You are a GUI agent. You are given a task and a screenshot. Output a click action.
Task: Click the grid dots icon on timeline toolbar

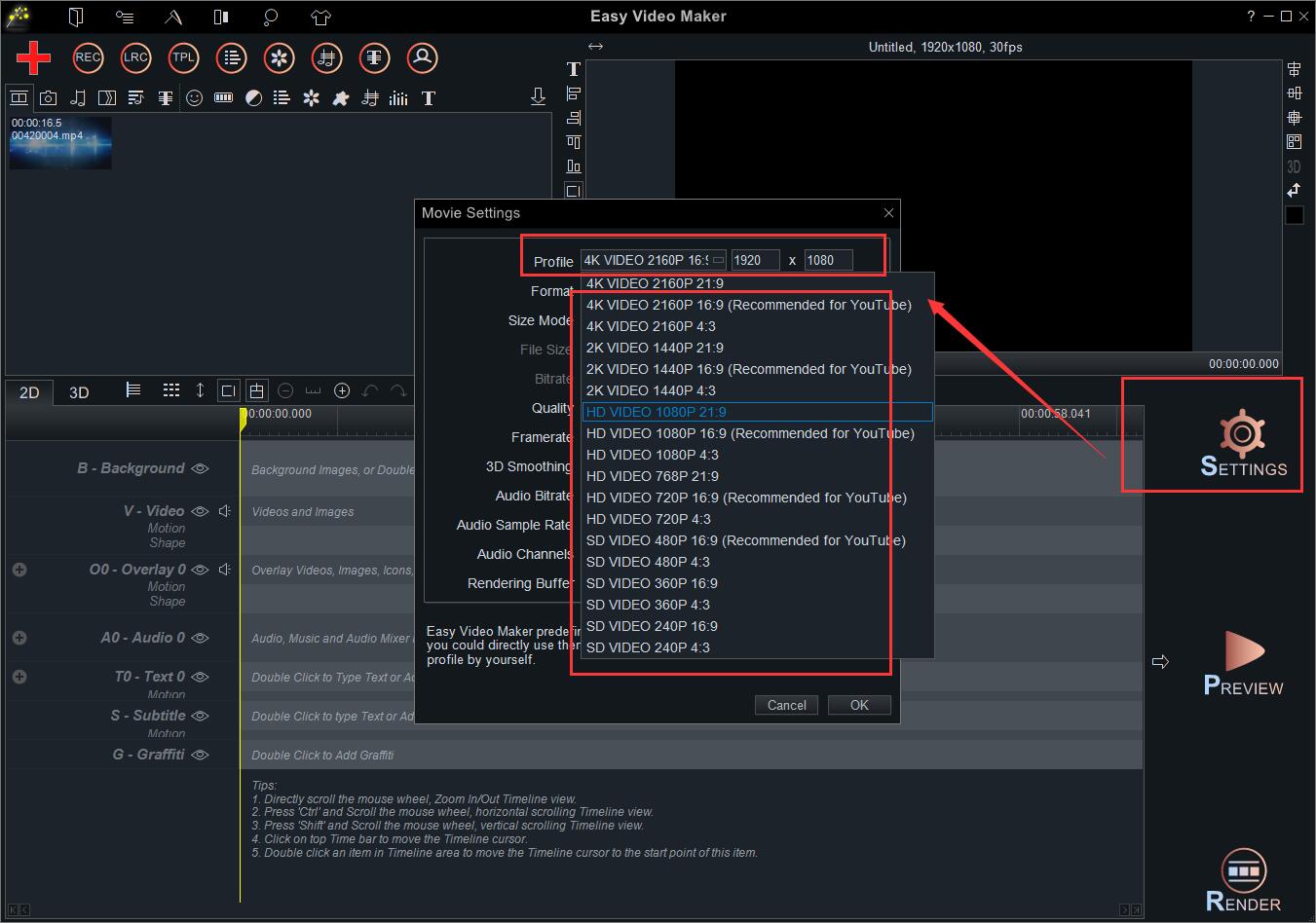pos(171,389)
